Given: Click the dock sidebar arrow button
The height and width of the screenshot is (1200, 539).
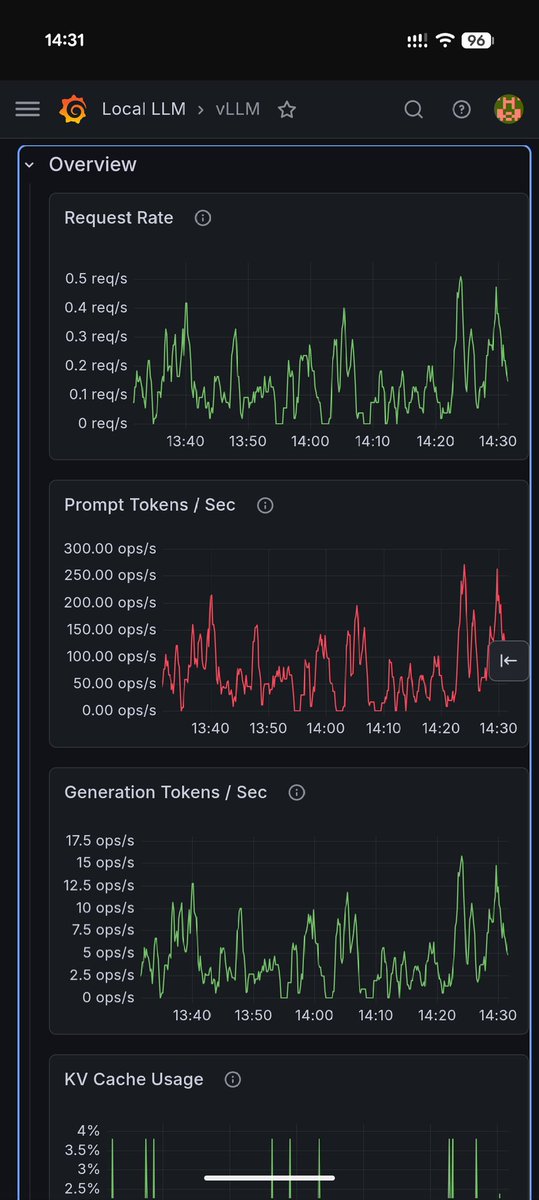Looking at the screenshot, I should 508,660.
